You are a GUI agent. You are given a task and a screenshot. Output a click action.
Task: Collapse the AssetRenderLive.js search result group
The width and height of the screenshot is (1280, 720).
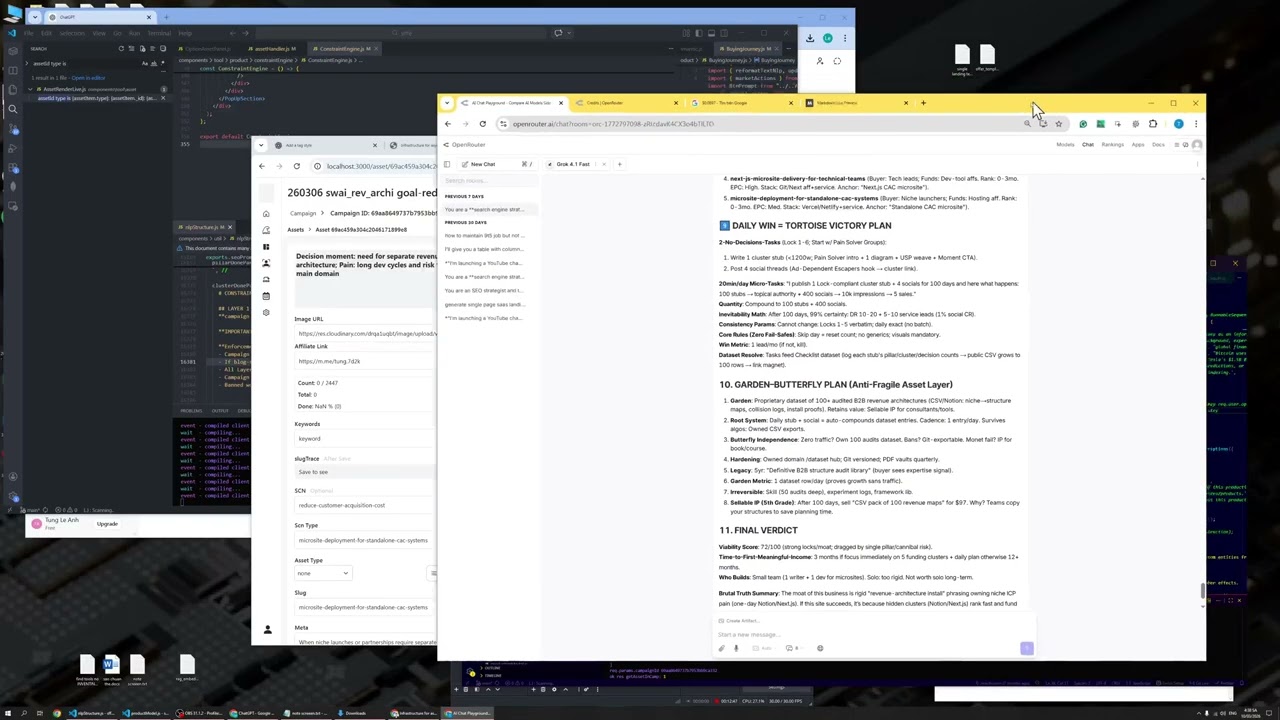pyautogui.click(x=32, y=88)
